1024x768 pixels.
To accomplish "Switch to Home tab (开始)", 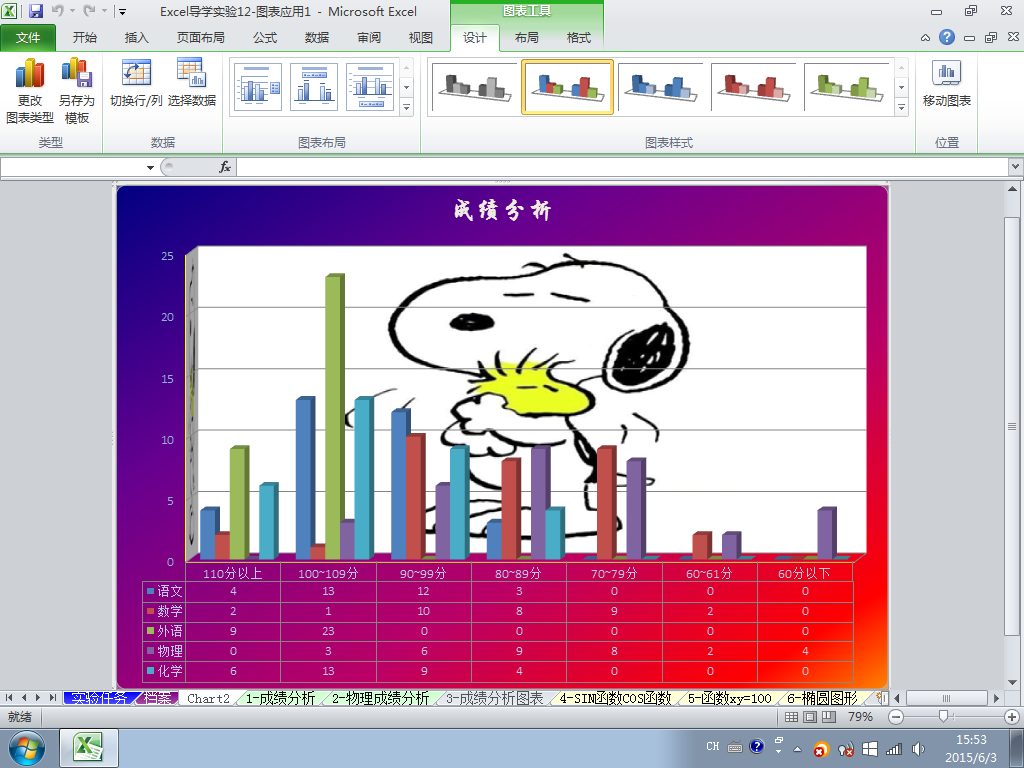I will [x=84, y=38].
